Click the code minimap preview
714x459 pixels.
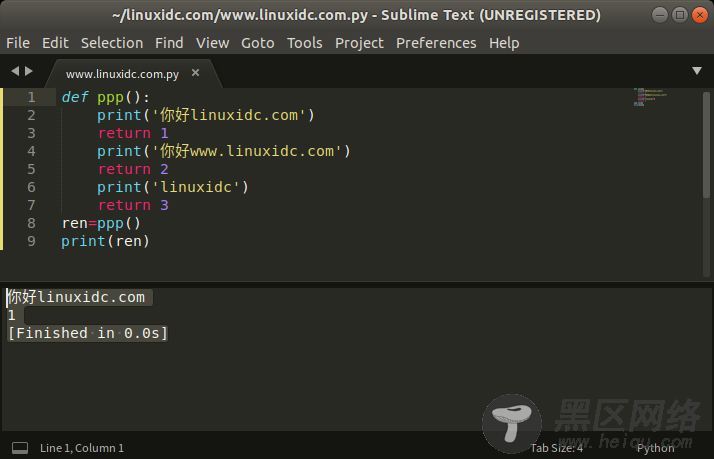click(650, 97)
